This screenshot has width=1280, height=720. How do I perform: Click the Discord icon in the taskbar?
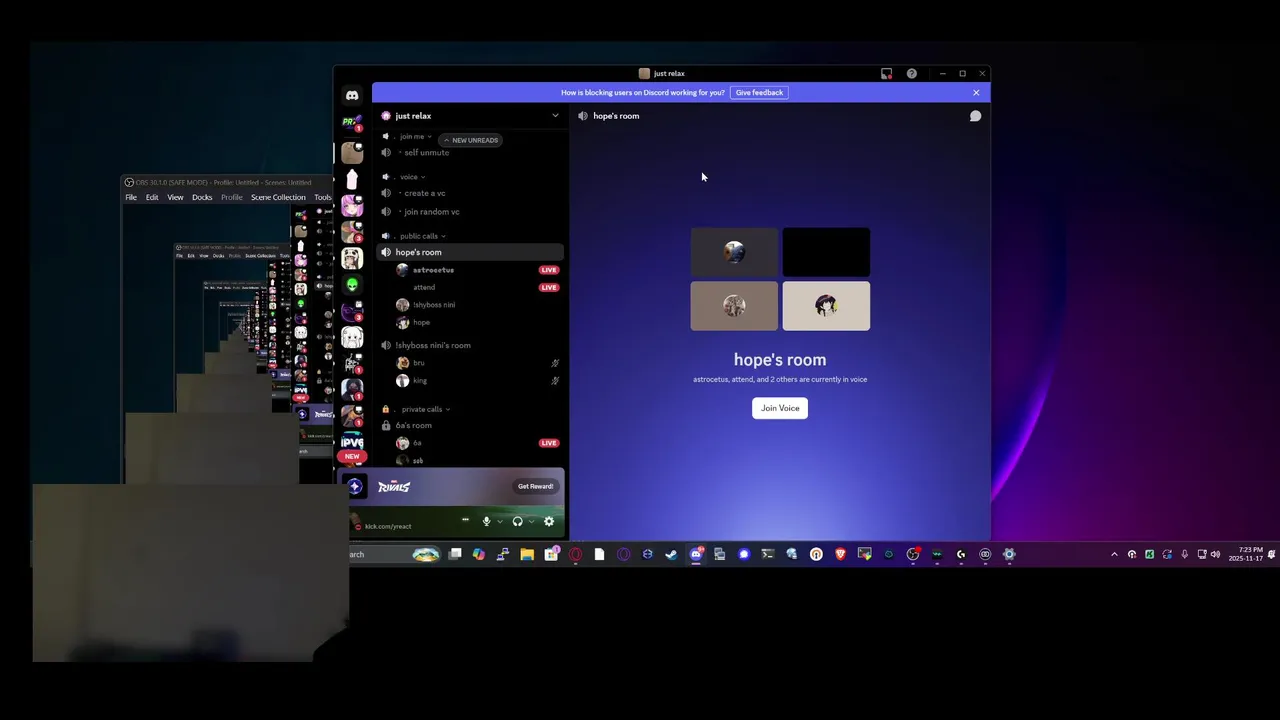(x=696, y=554)
